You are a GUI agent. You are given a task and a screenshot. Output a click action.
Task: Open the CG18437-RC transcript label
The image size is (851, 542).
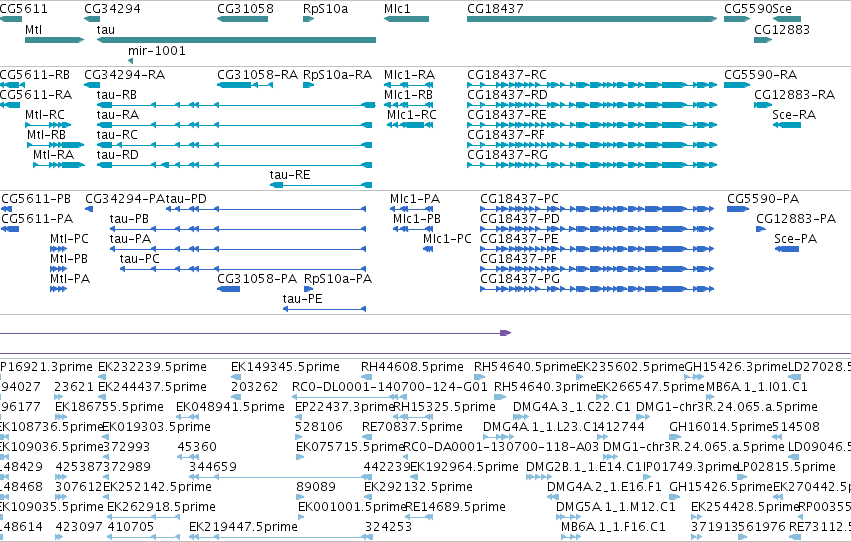pyautogui.click(x=507, y=74)
